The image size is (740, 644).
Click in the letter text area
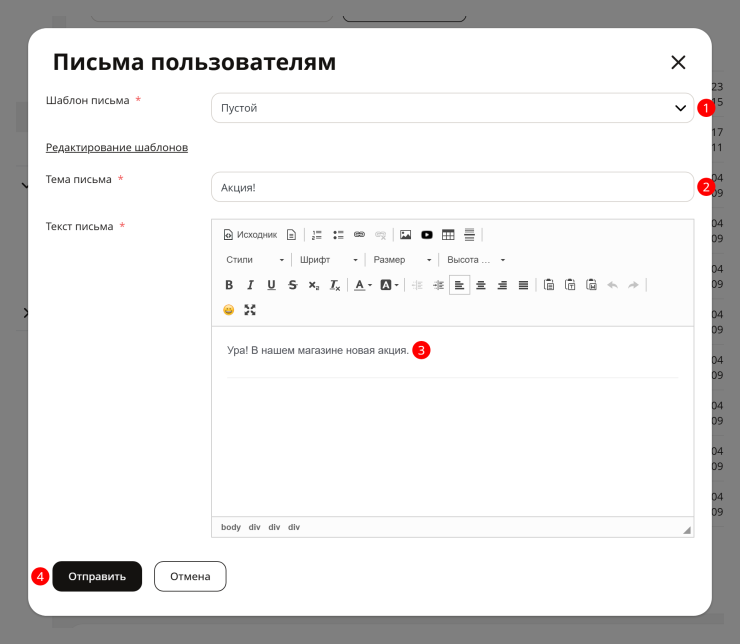click(x=453, y=421)
